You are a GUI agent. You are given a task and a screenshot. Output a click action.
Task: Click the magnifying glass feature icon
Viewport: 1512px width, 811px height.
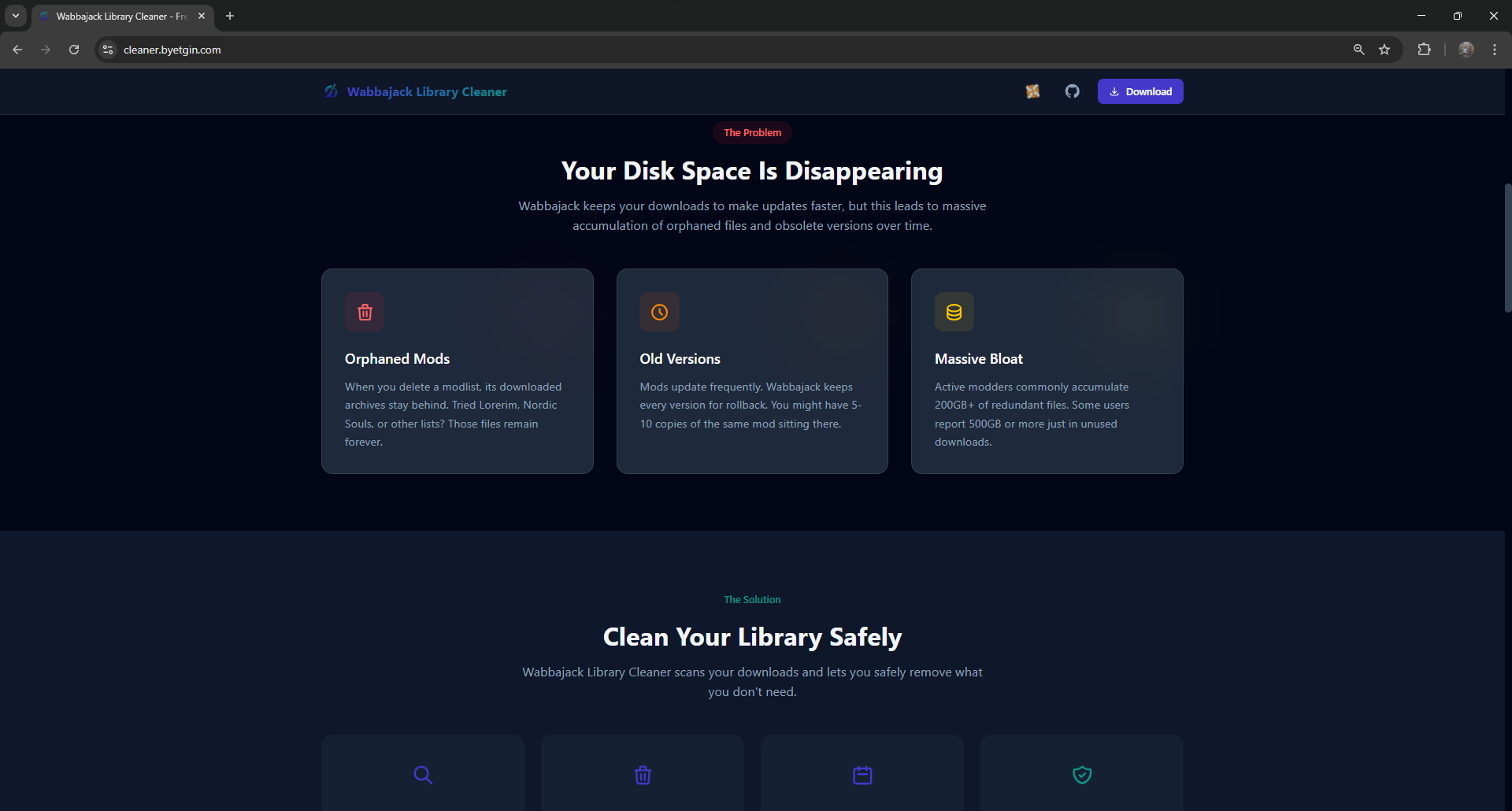click(x=423, y=775)
